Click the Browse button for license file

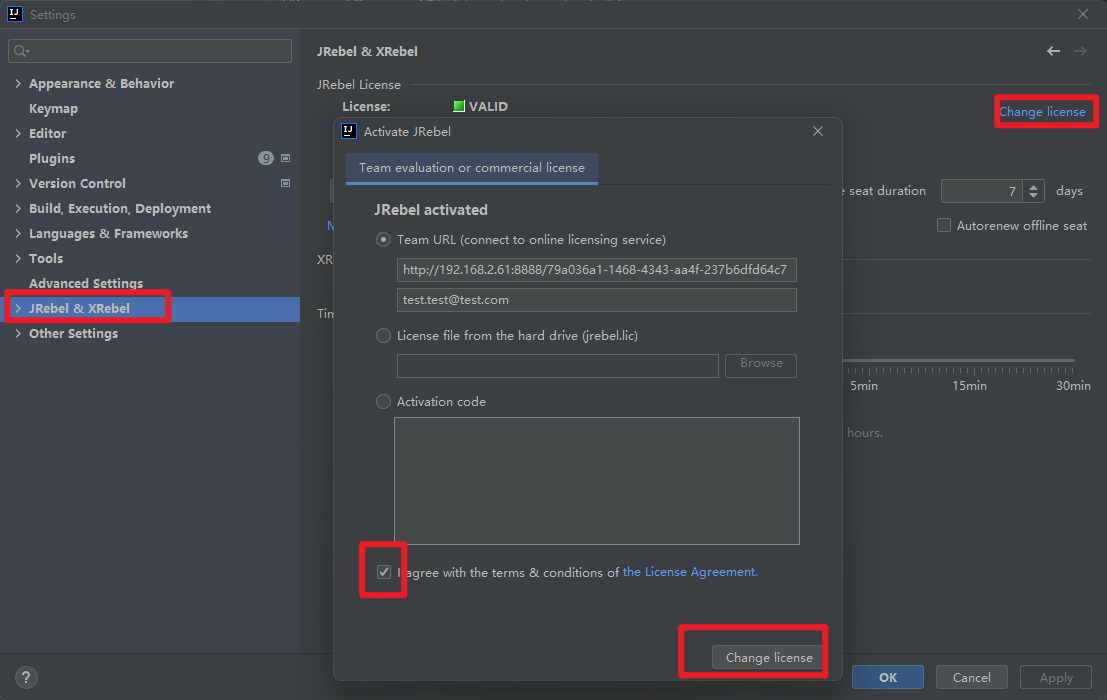(761, 365)
